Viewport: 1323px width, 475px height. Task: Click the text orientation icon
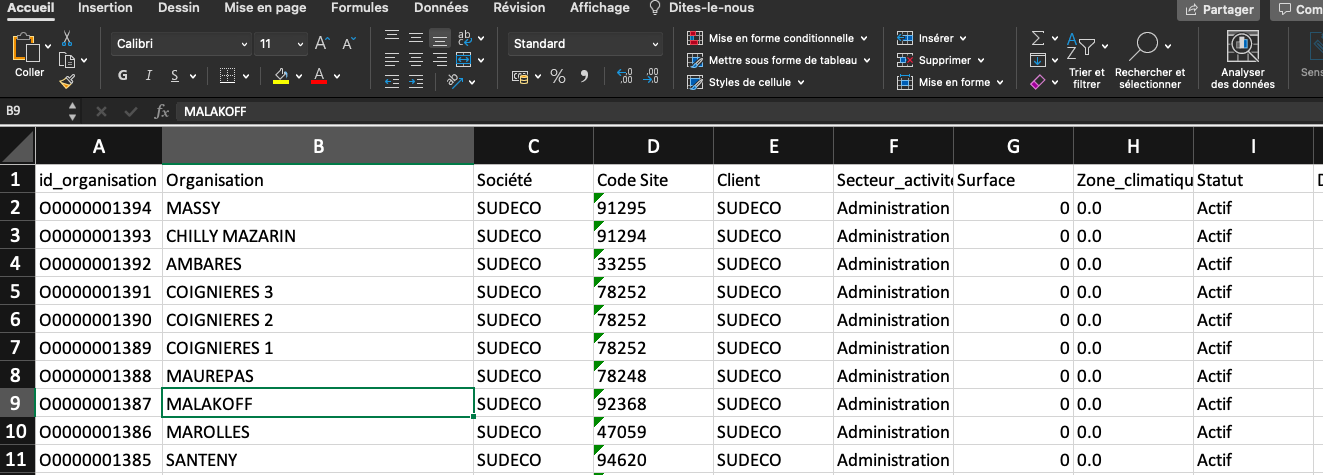pos(456,82)
